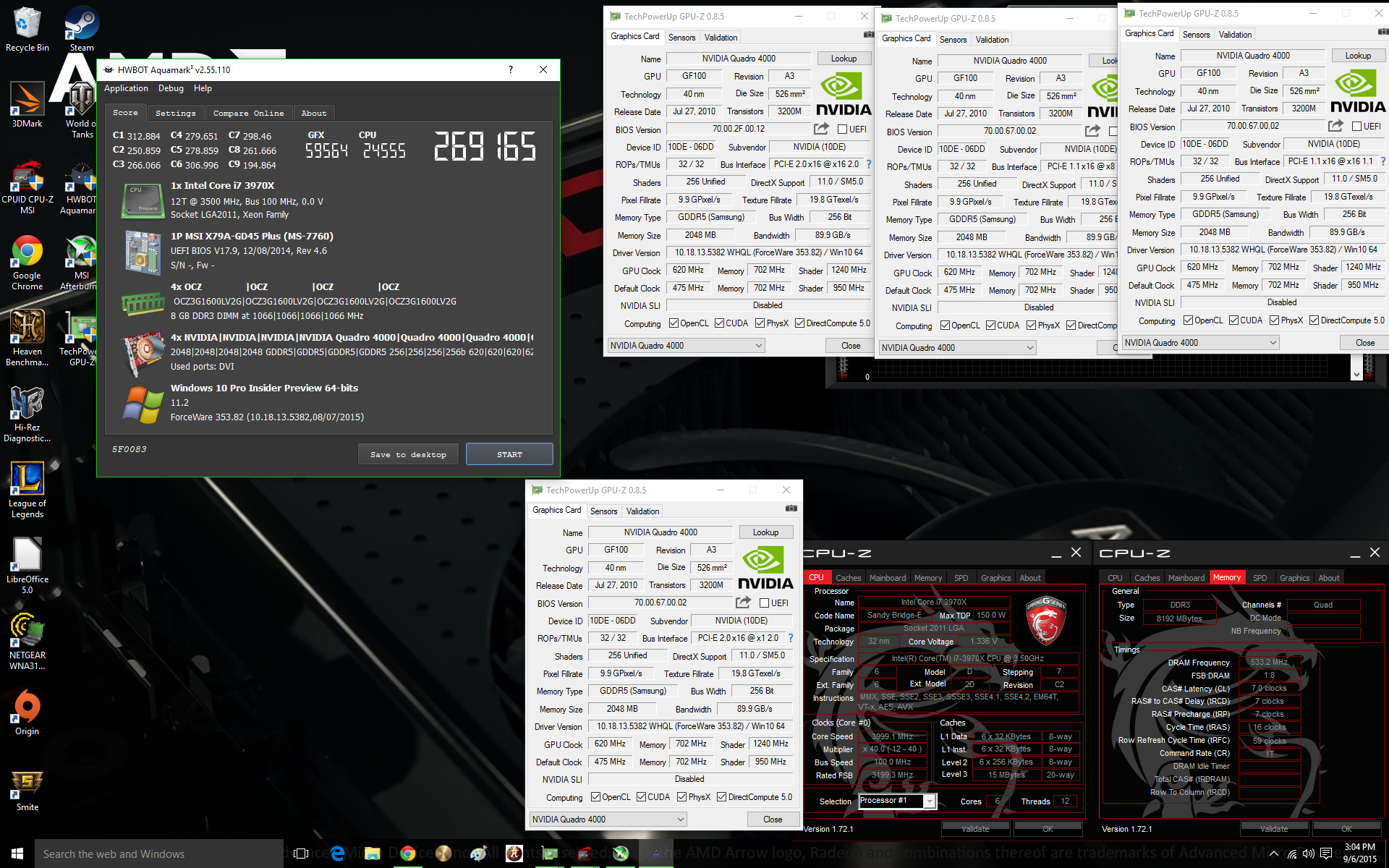This screenshot has height=868, width=1389.
Task: Toggle CUDA checkbox in rightmost GPU-Z window
Action: 1233,320
